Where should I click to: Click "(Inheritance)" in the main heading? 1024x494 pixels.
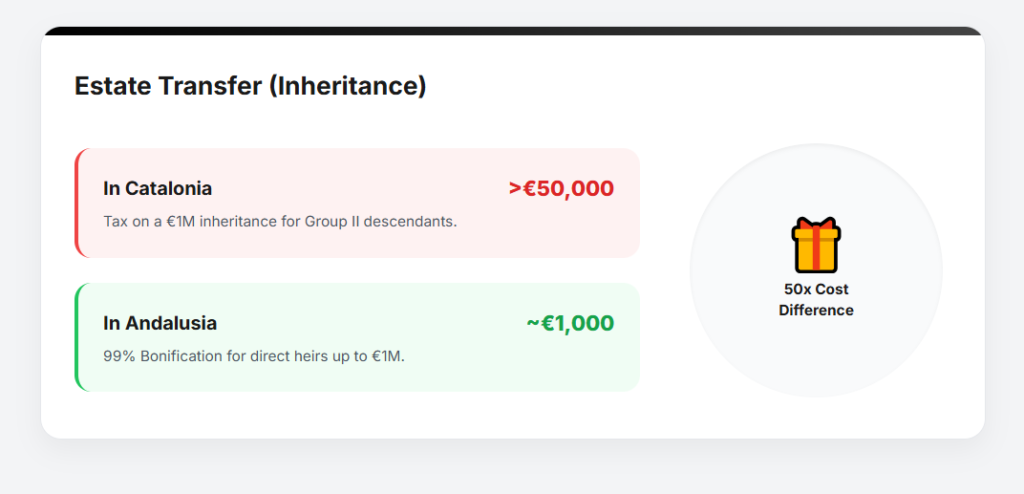347,86
